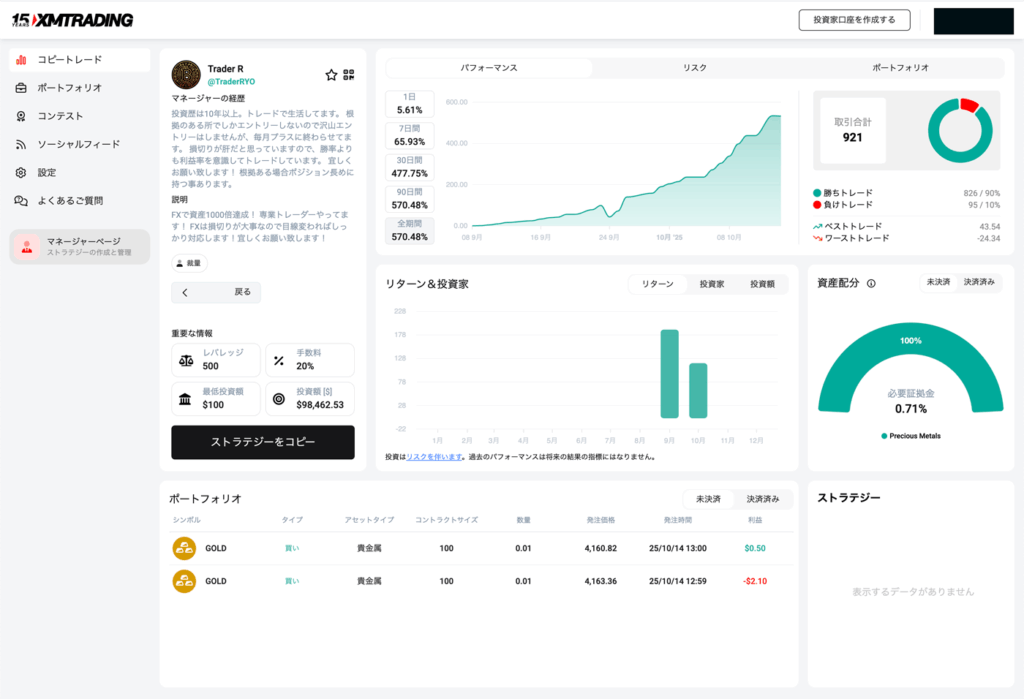Viewport: 1024px width, 699px height.
Task: Open ポートフォリオ via the briefcase icon
Action: [x=20, y=88]
